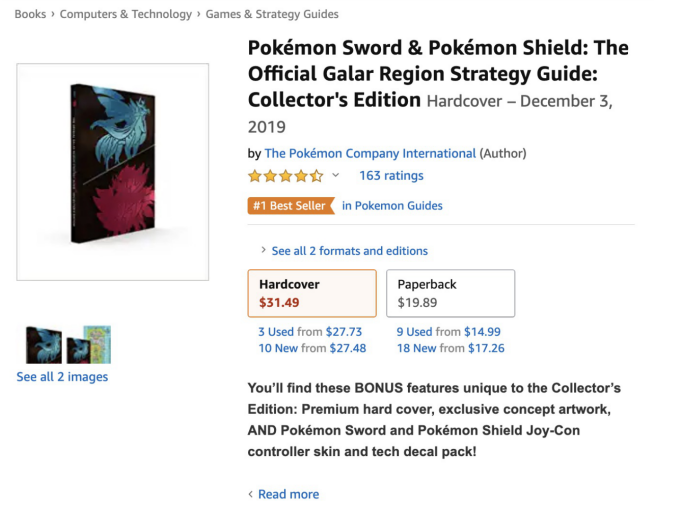Go to Computers & Technology breadcrumb

coord(126,14)
